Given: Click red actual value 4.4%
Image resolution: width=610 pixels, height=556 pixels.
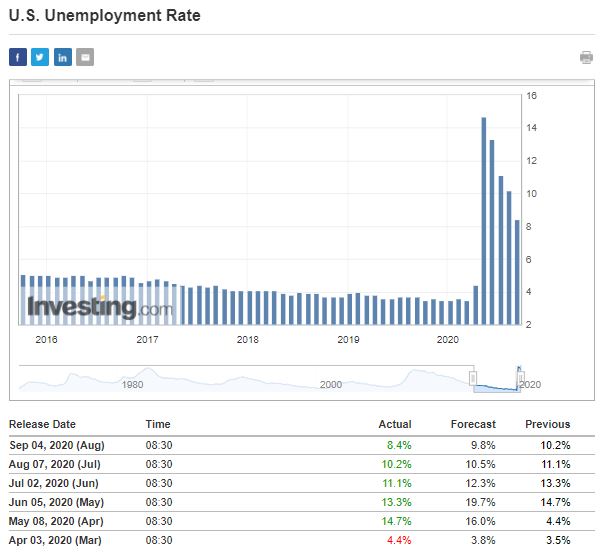Looking at the screenshot, I should [399, 540].
